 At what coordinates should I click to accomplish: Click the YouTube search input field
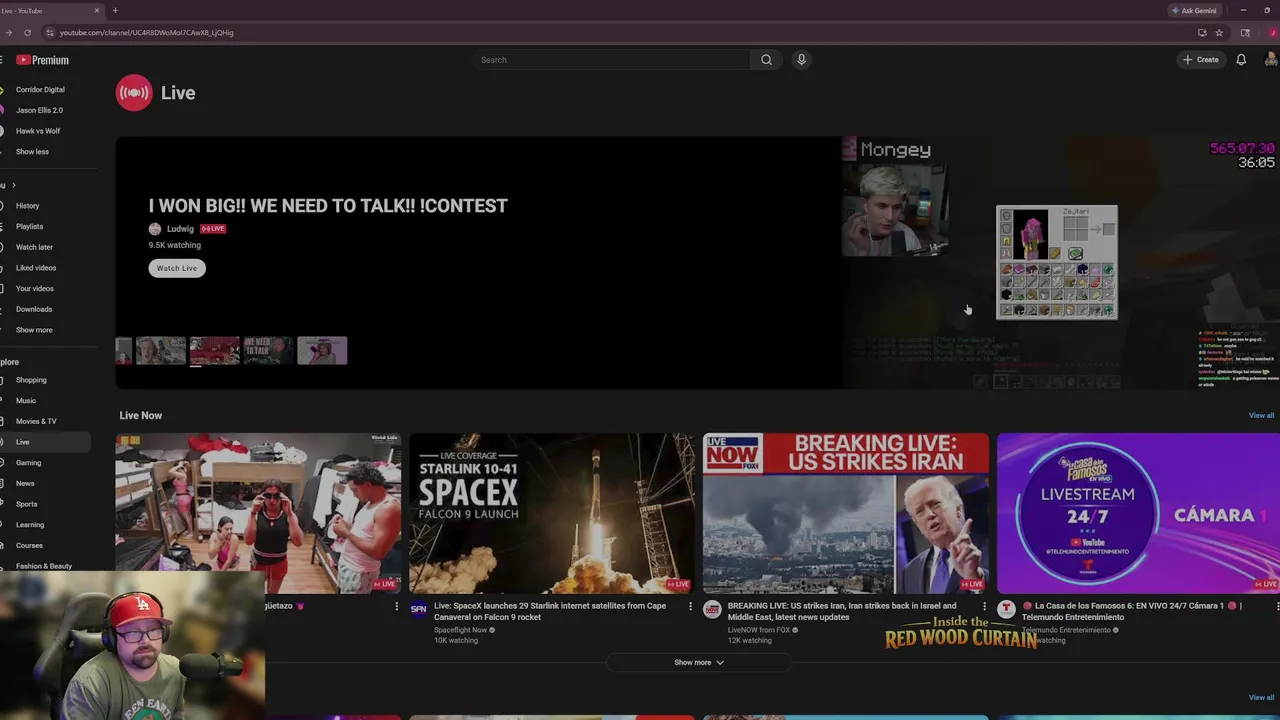612,60
